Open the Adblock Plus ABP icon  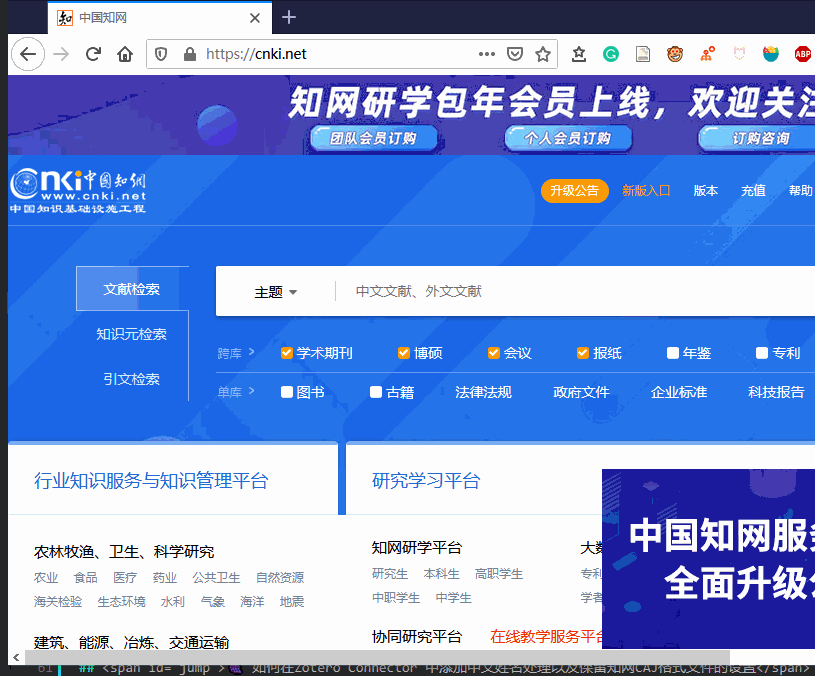click(x=803, y=54)
